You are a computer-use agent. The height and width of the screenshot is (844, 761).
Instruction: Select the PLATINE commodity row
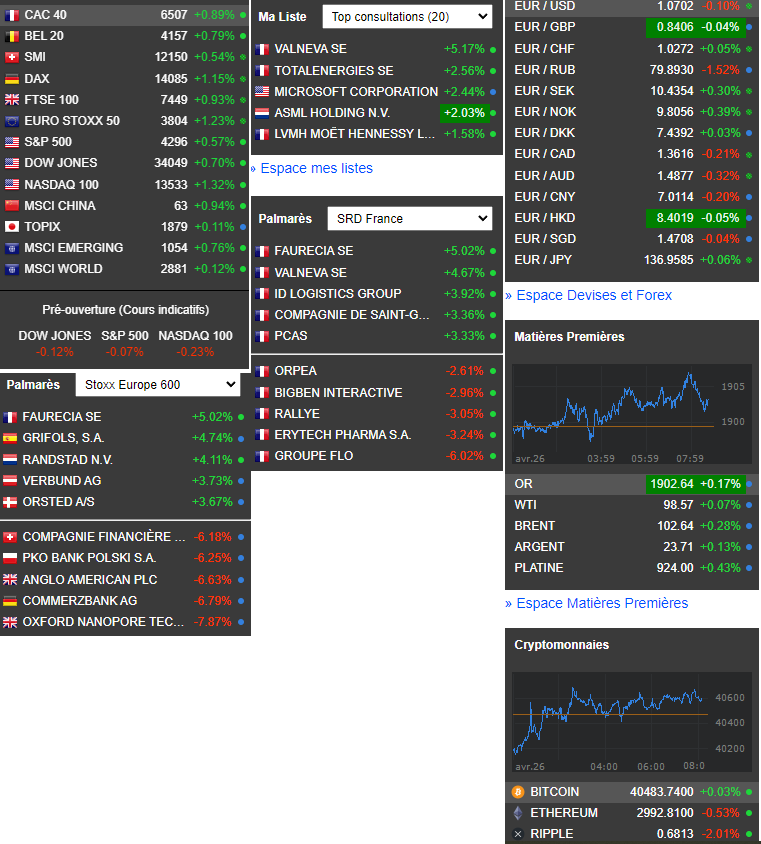click(632, 568)
